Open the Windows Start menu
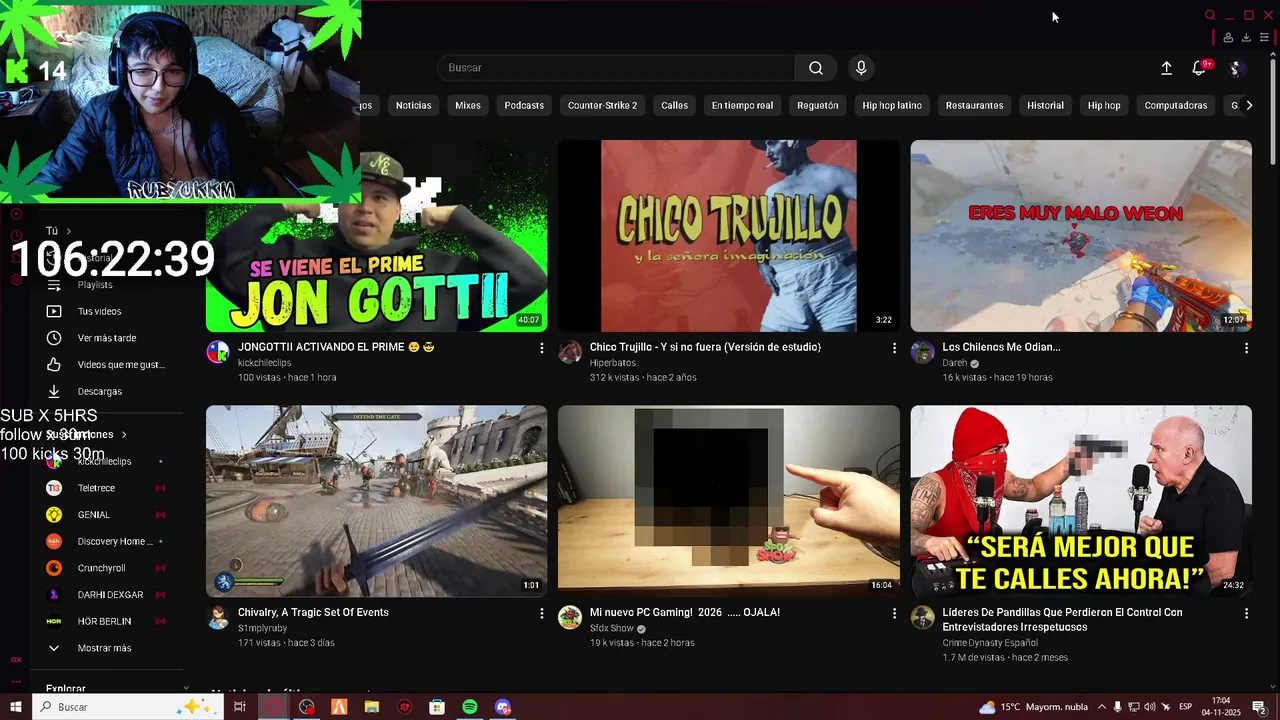 coord(15,707)
